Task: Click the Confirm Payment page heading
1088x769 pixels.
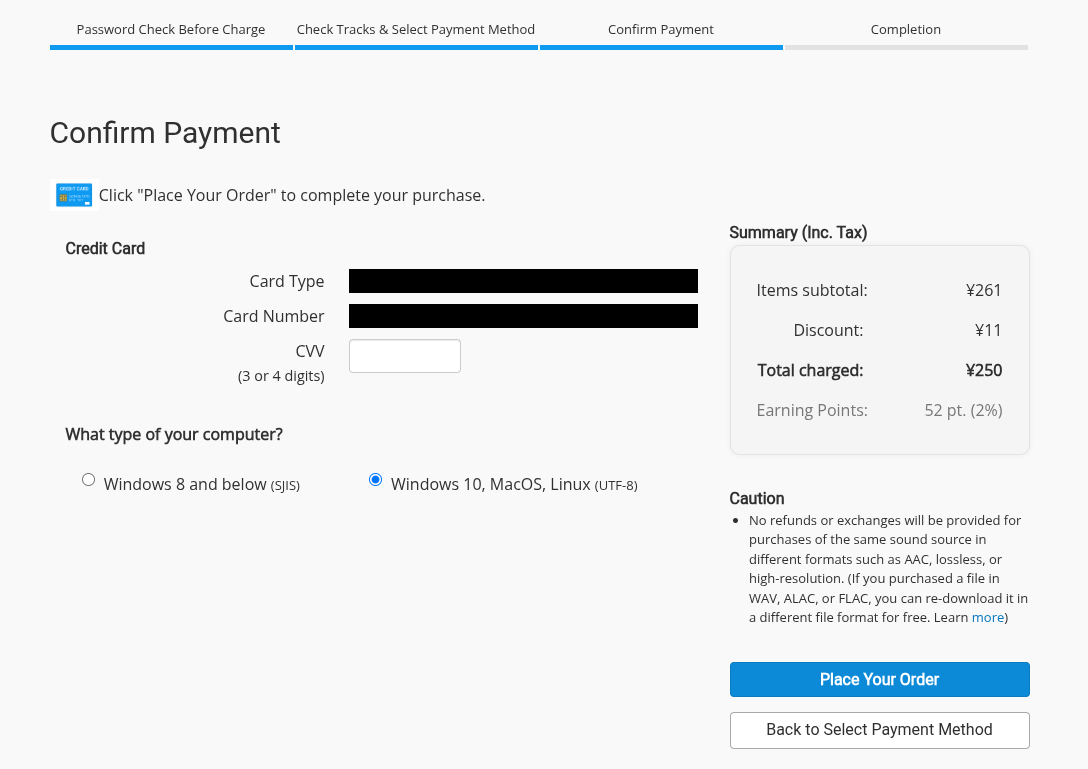Action: [x=165, y=133]
